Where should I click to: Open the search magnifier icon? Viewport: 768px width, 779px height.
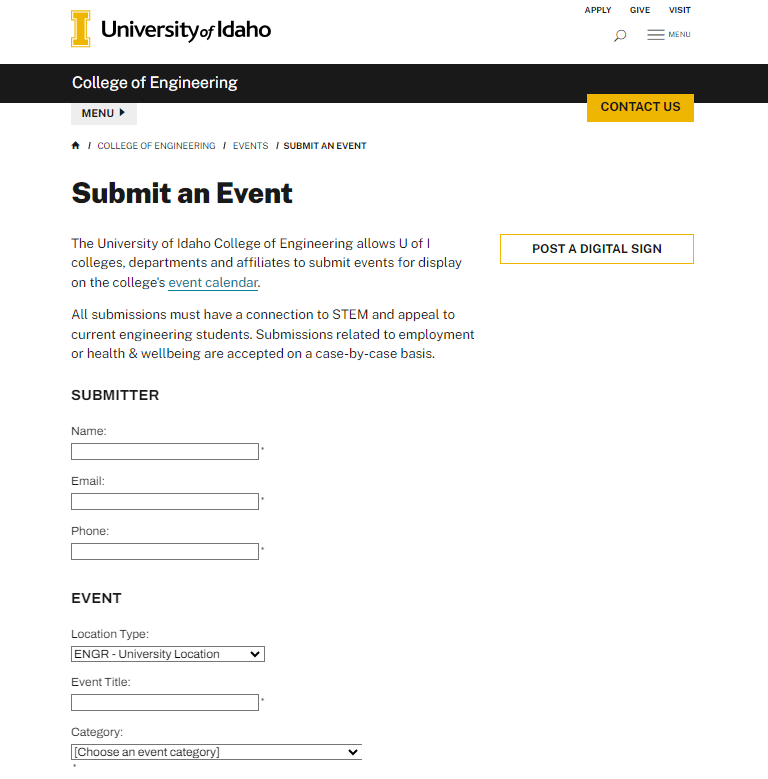(x=620, y=36)
